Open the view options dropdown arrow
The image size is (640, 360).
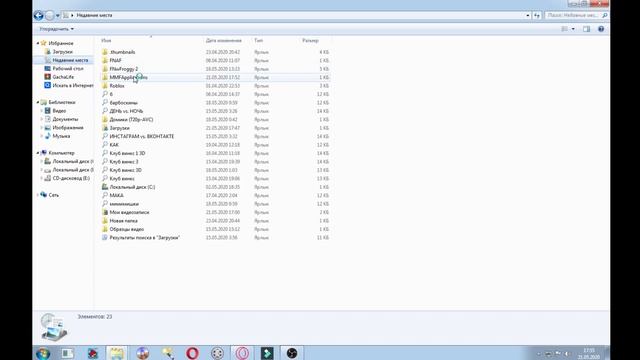point(573,29)
